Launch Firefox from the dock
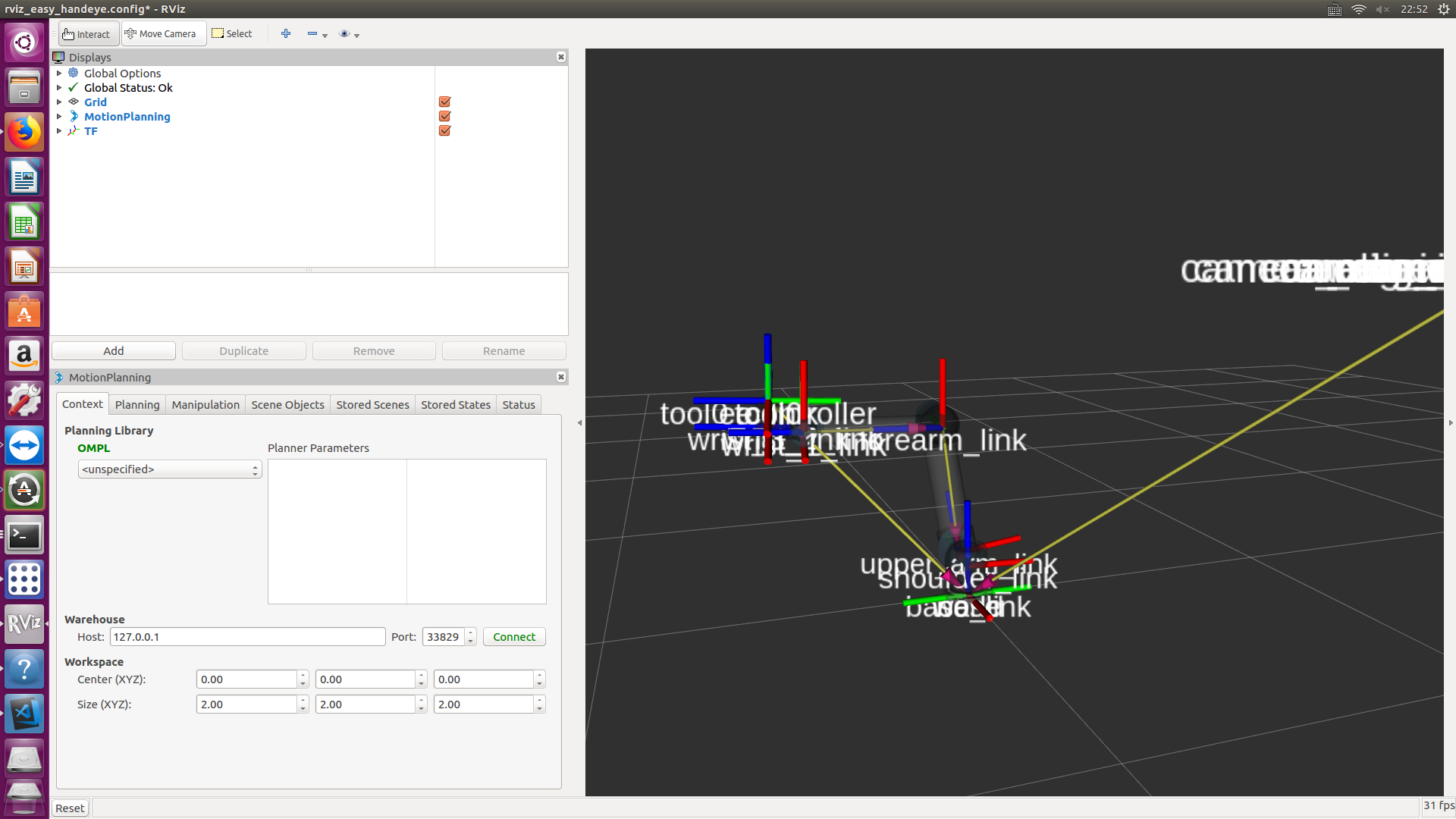The width and height of the screenshot is (1456, 819). (24, 132)
